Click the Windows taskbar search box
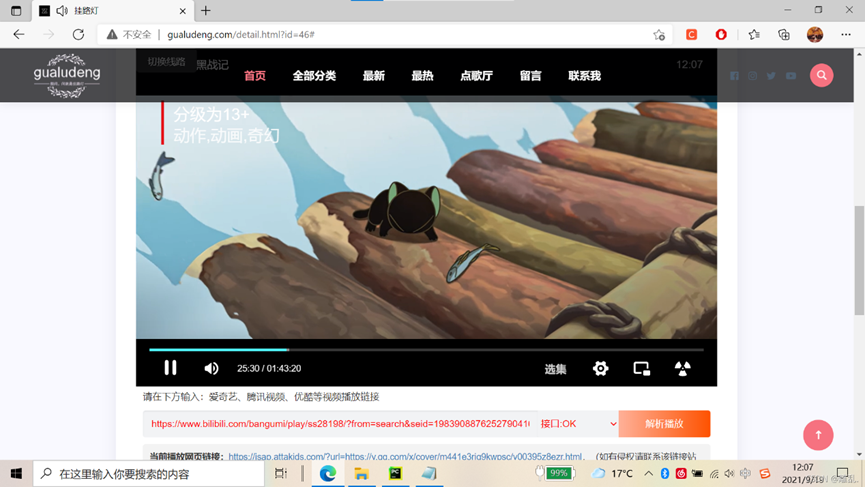865x487 pixels. point(149,474)
